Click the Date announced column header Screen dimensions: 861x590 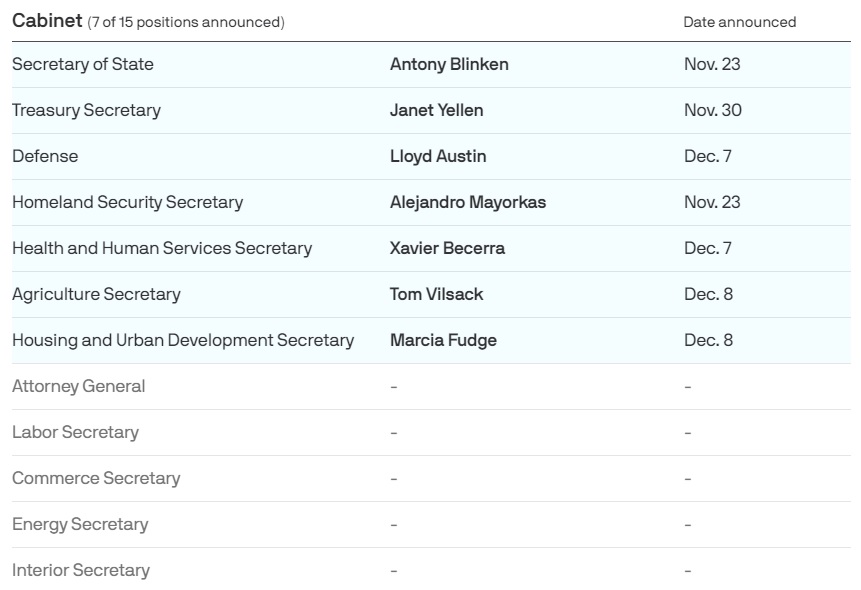740,22
